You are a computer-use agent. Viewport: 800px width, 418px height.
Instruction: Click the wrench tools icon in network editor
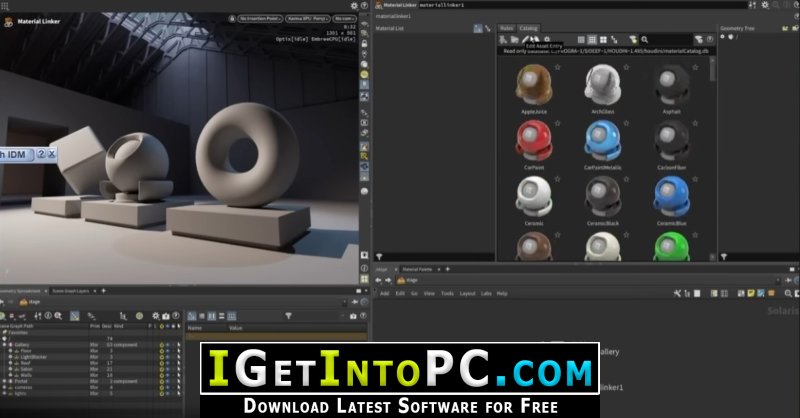(x=677, y=293)
